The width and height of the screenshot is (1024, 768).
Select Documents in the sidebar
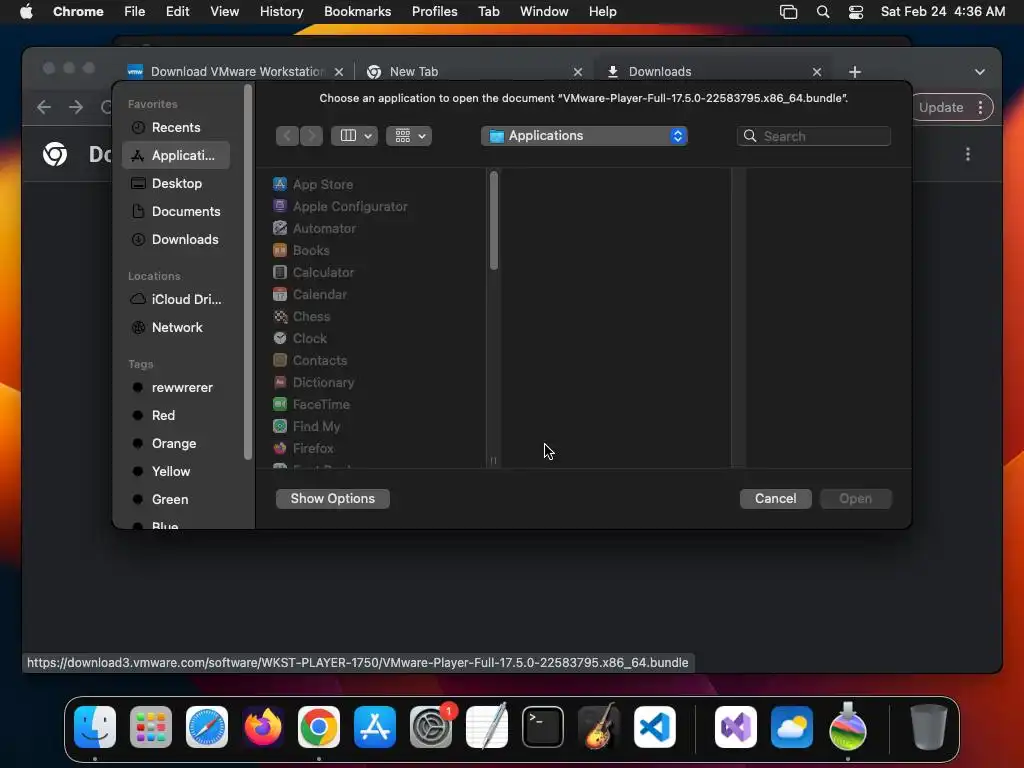[x=176, y=212]
